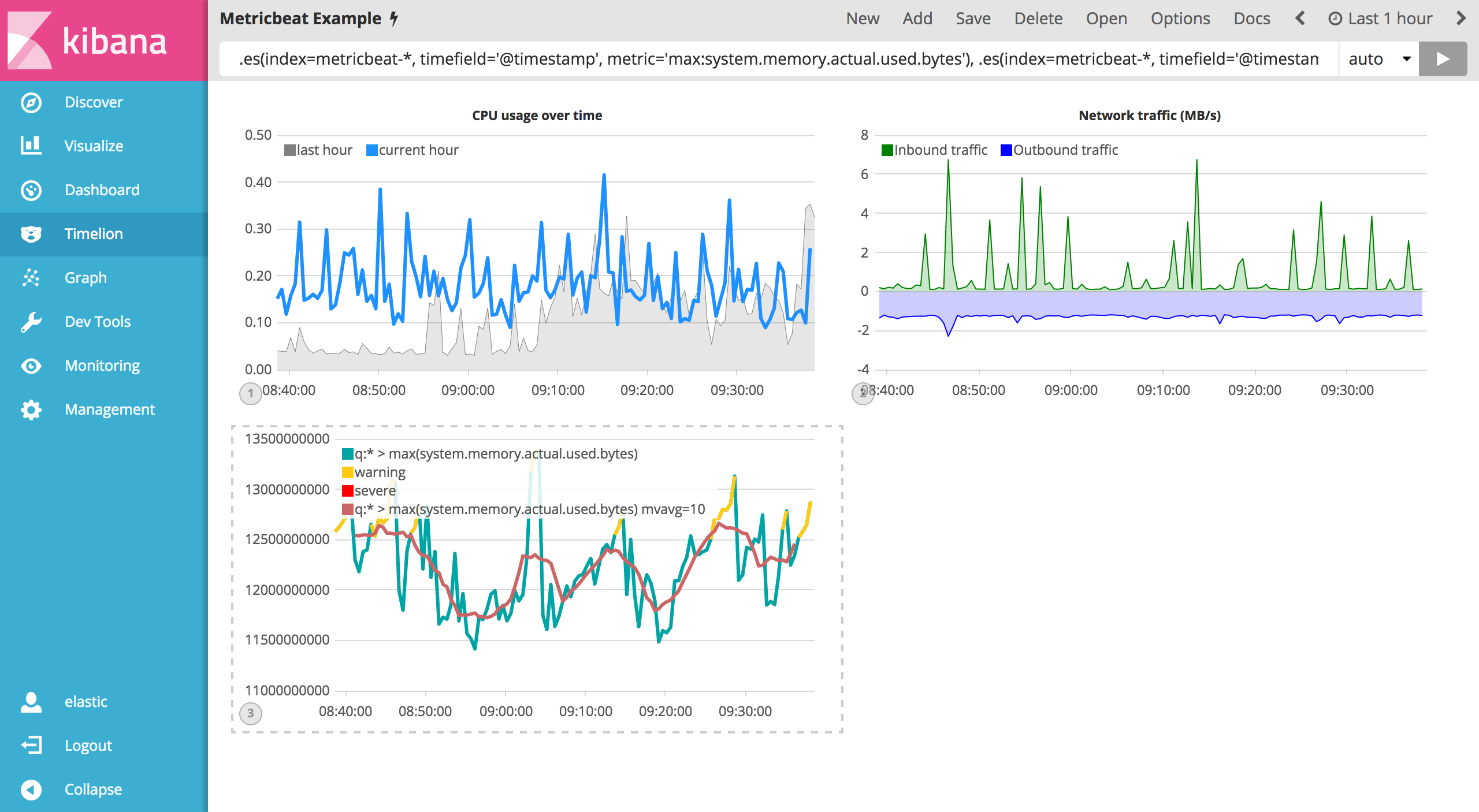Click the Save menu item

(973, 18)
